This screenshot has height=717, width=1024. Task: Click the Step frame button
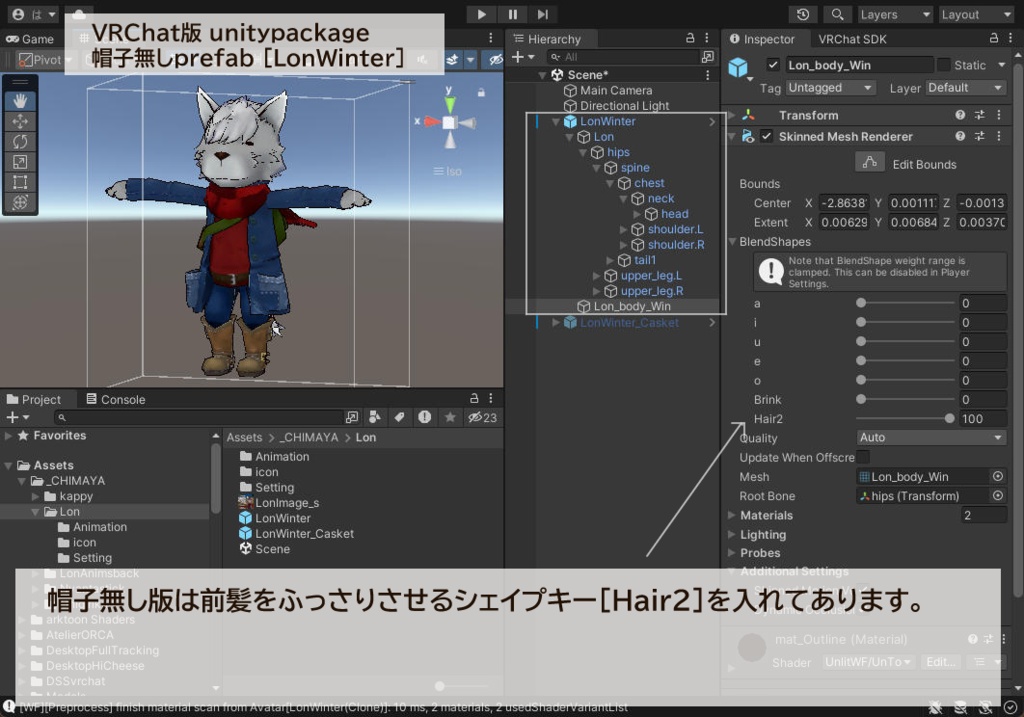tap(543, 14)
